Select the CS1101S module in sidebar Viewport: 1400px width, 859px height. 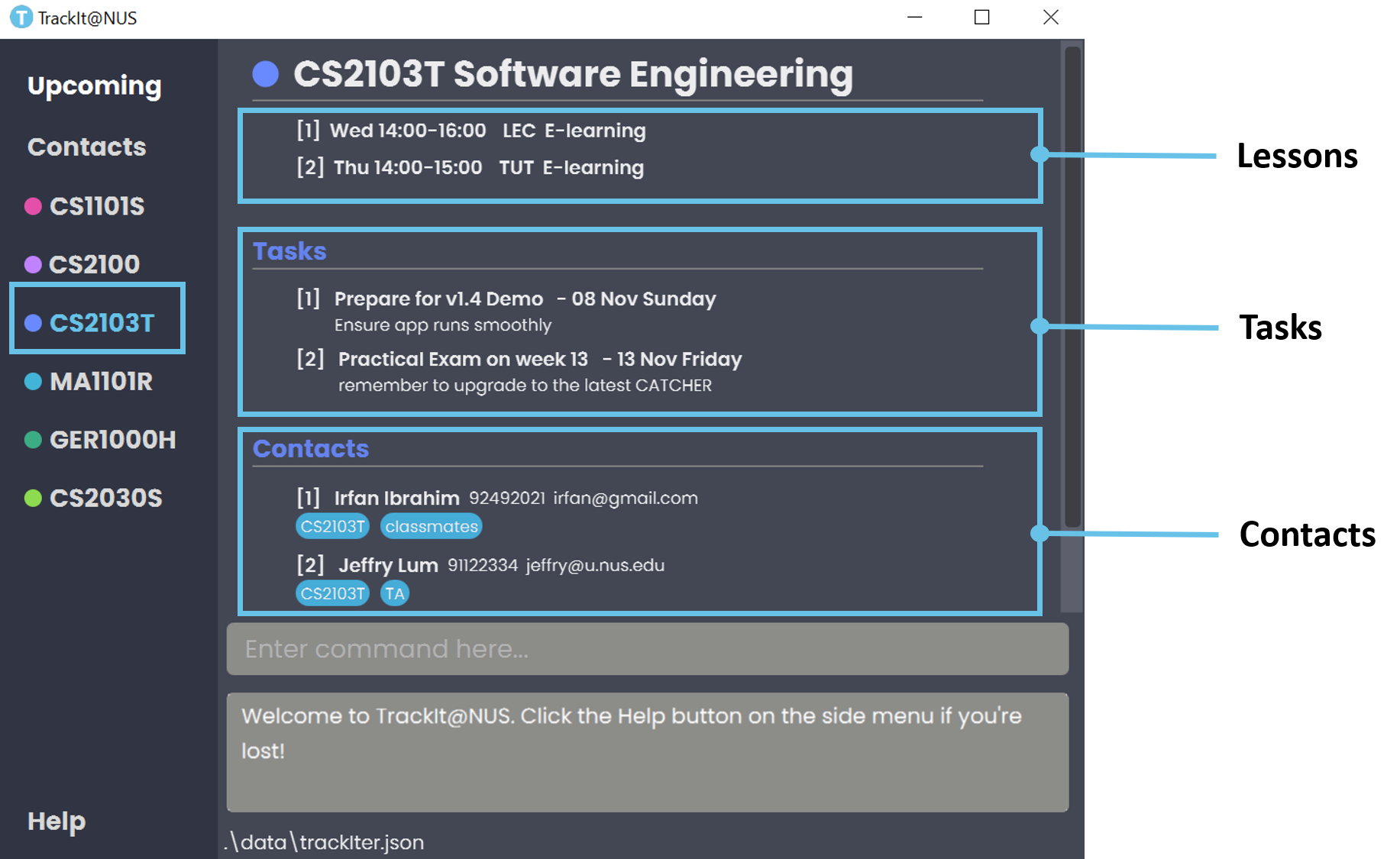pyautogui.click(x=97, y=205)
